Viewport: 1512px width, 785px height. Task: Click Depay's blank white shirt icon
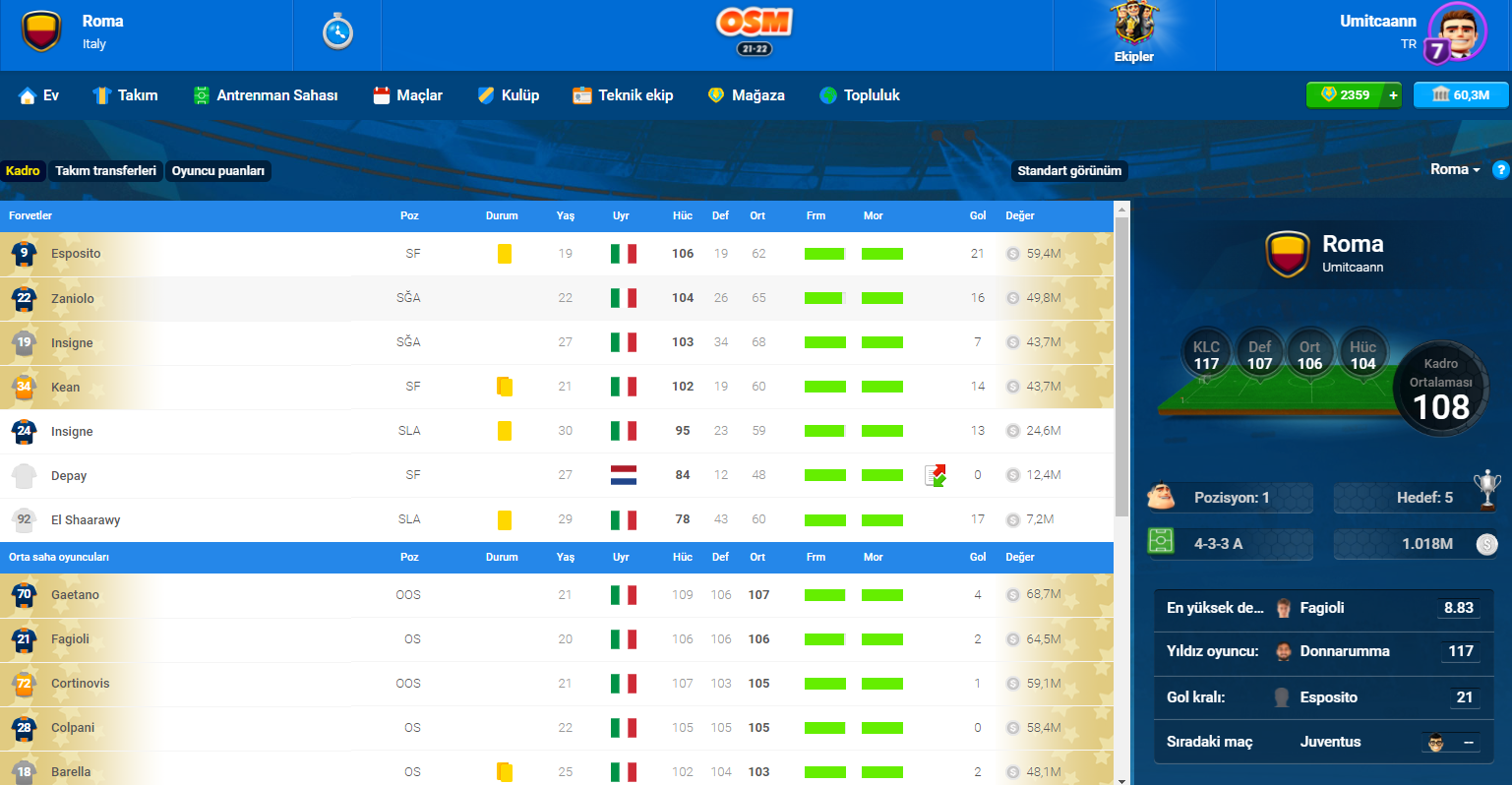click(24, 476)
